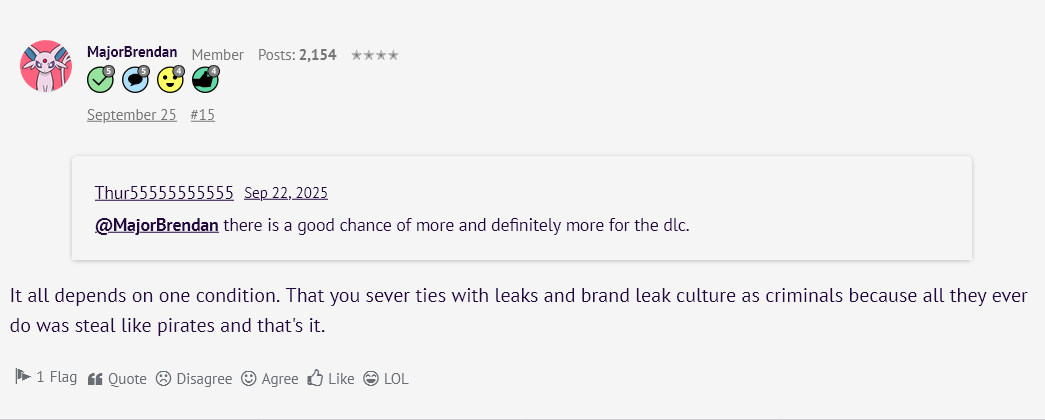Viewport: 1045px width, 420px height.
Task: Click the flag icon below the post
Action: click(22, 377)
